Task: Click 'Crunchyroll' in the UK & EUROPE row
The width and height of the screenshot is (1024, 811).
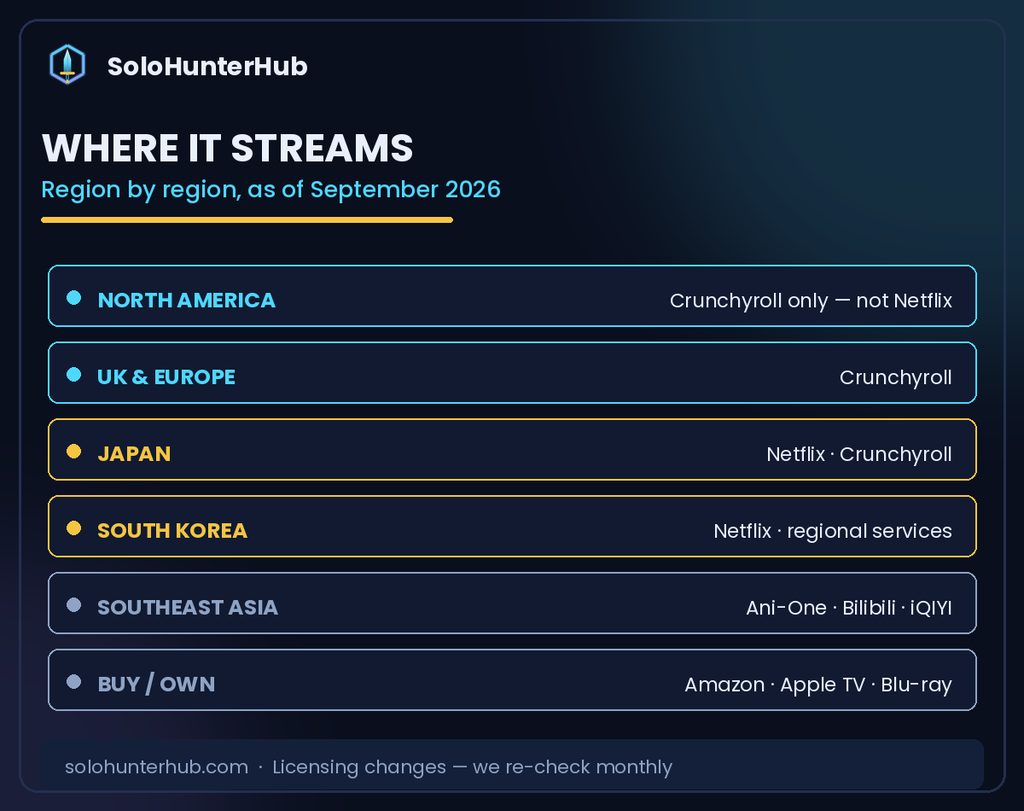Action: pos(895,377)
